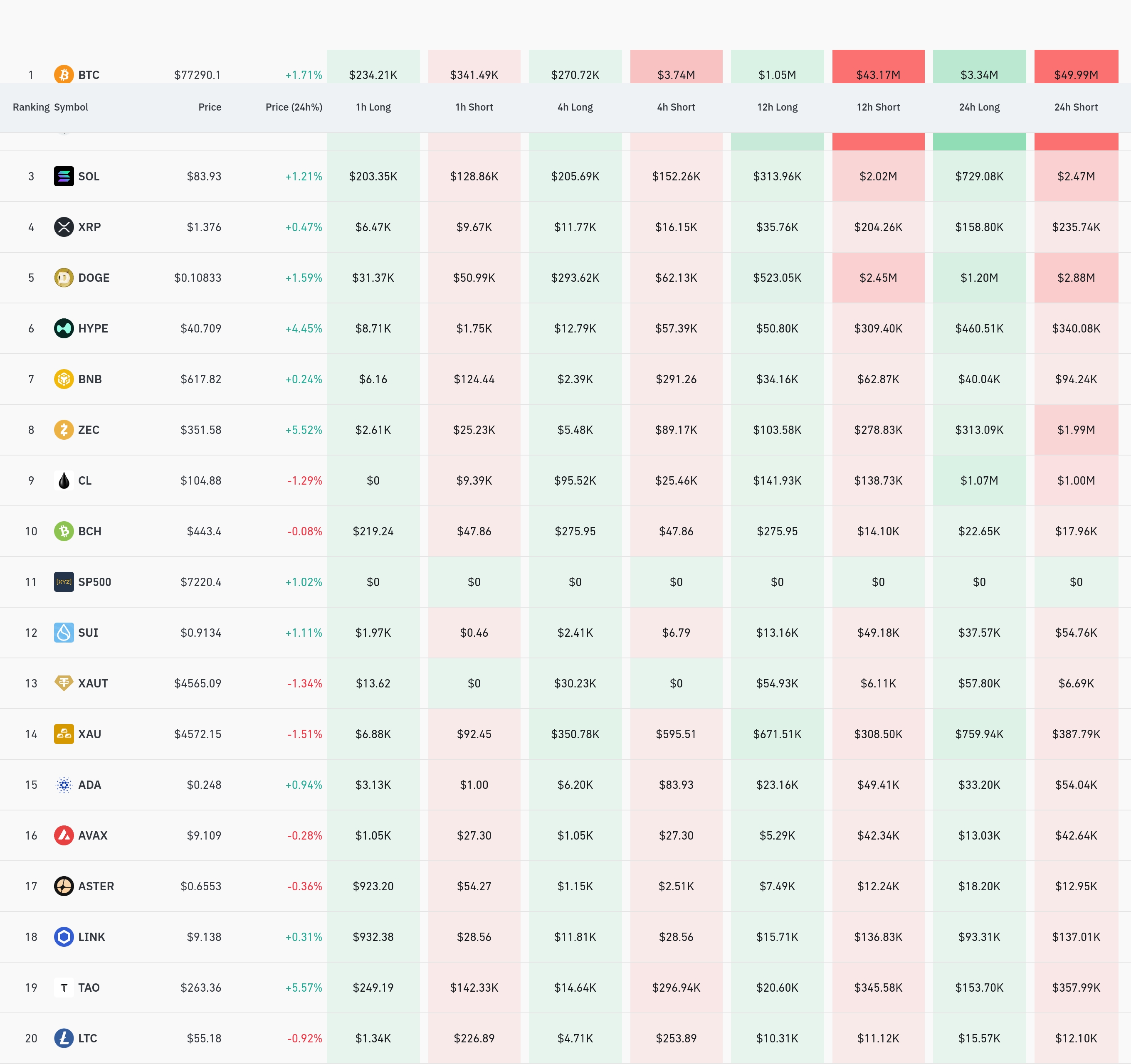Sort the table by the Price header
The width and height of the screenshot is (1131, 1064).
pyautogui.click(x=210, y=107)
